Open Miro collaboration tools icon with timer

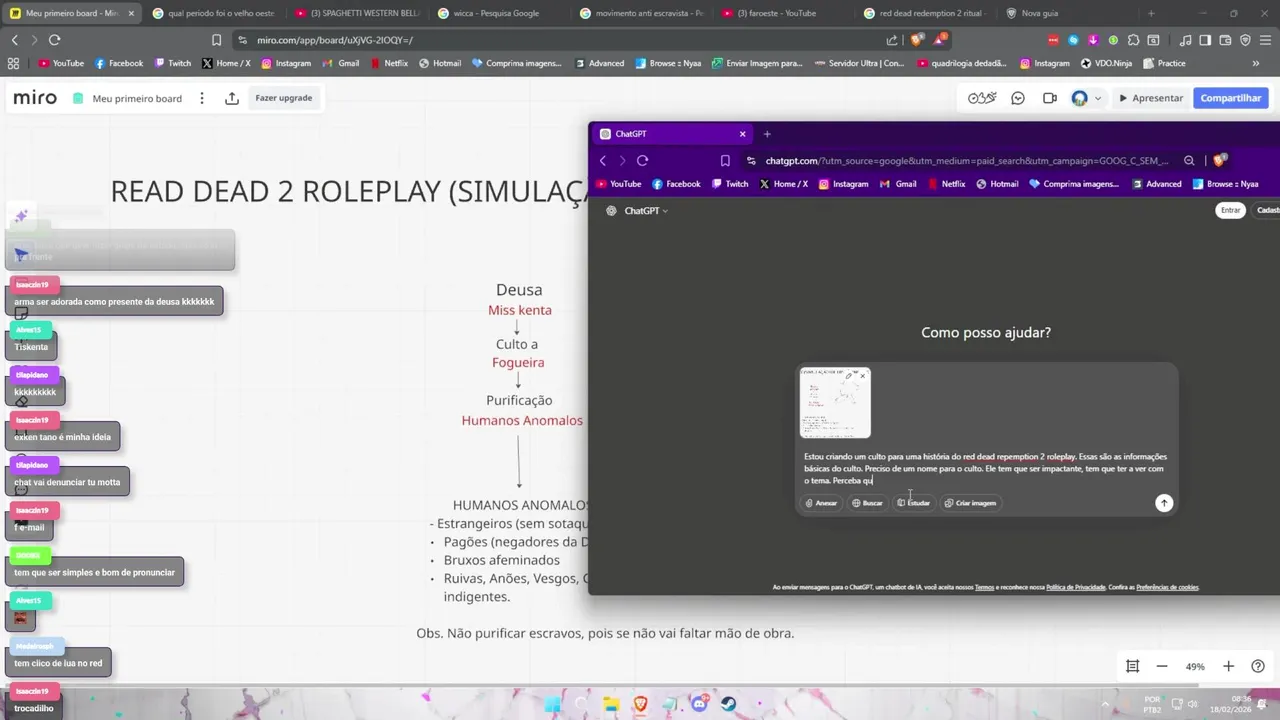pyautogui.click(x=982, y=98)
